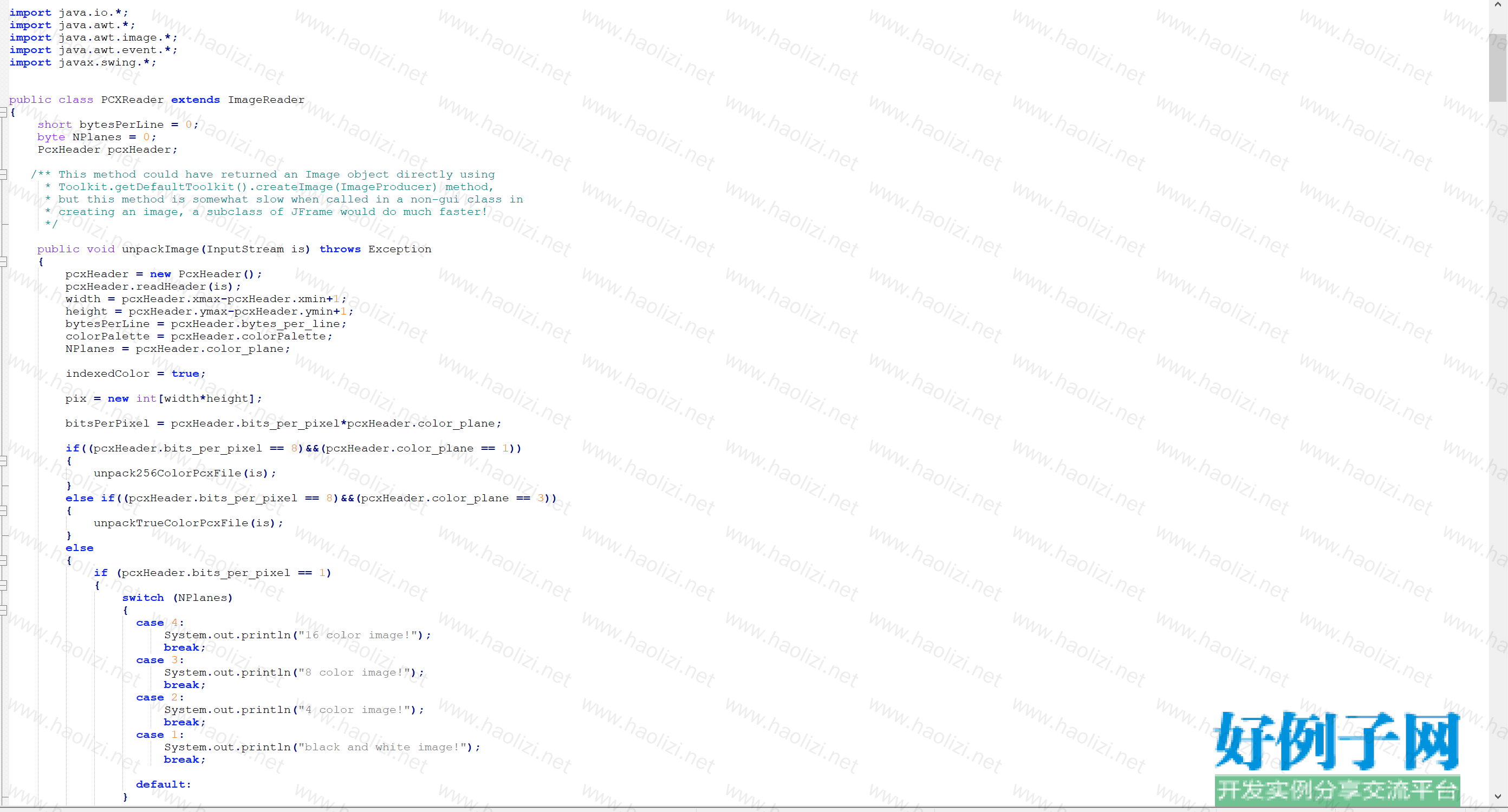1508x812 pixels.
Task: Place the cursor on the PCXReader class name
Action: (132, 100)
